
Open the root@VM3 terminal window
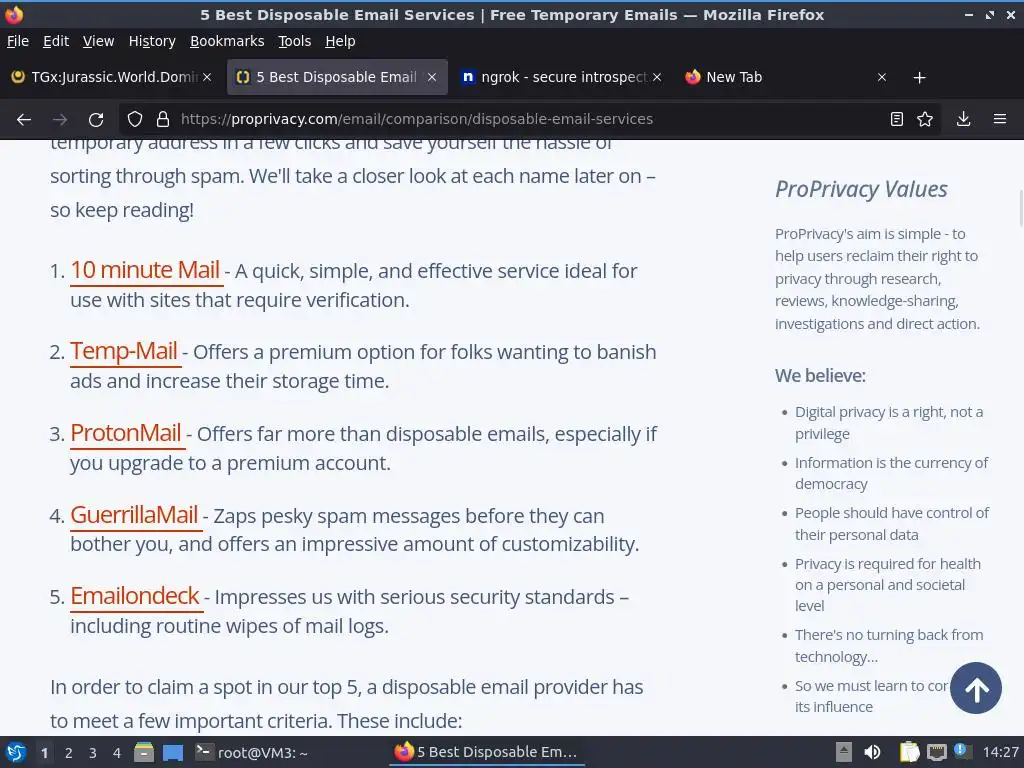tap(252, 752)
